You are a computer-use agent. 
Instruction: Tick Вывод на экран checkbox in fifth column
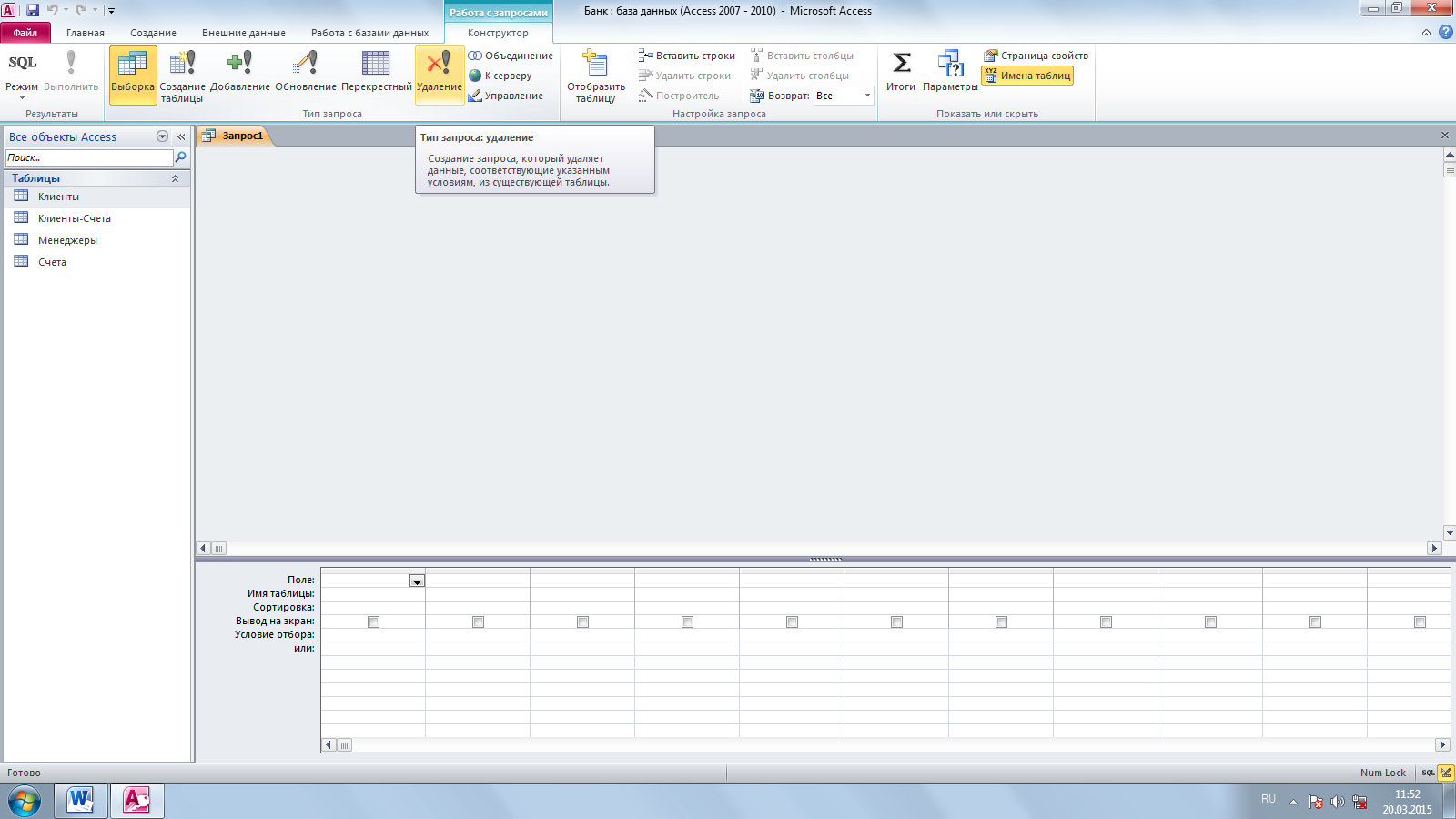(792, 622)
